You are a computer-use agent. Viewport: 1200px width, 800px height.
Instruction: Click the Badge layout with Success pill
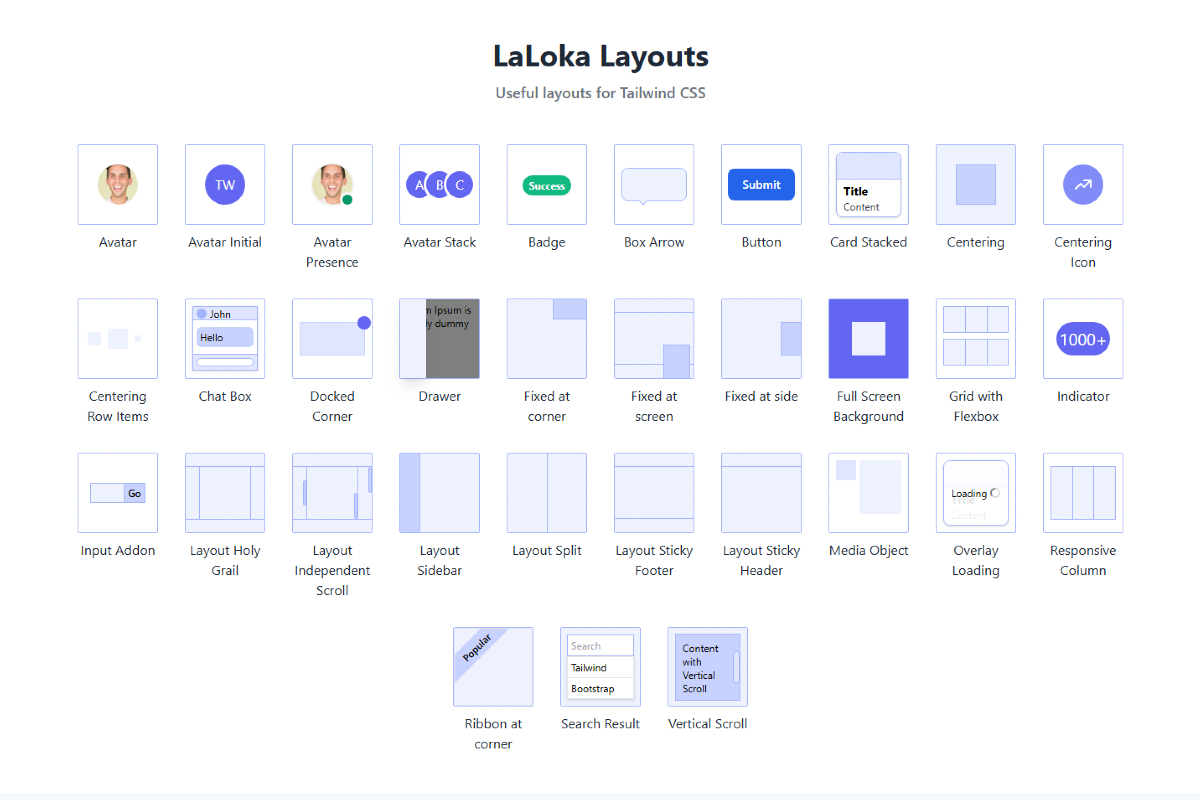(547, 184)
